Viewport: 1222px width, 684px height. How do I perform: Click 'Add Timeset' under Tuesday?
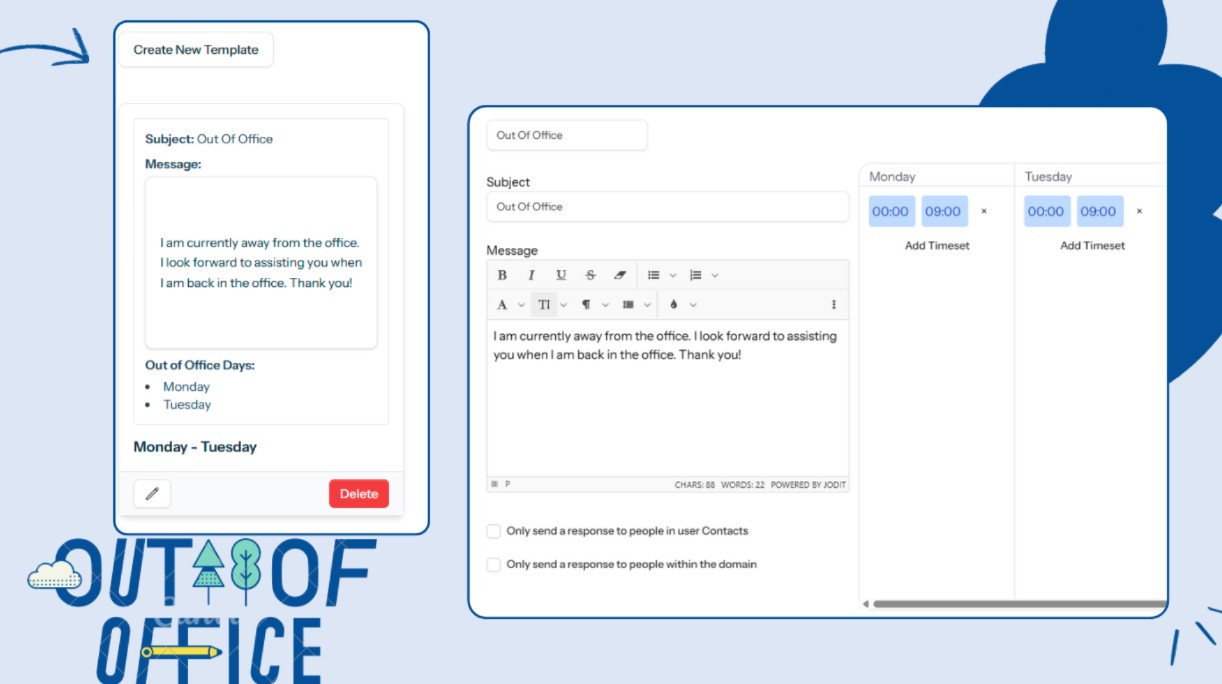(x=1091, y=245)
